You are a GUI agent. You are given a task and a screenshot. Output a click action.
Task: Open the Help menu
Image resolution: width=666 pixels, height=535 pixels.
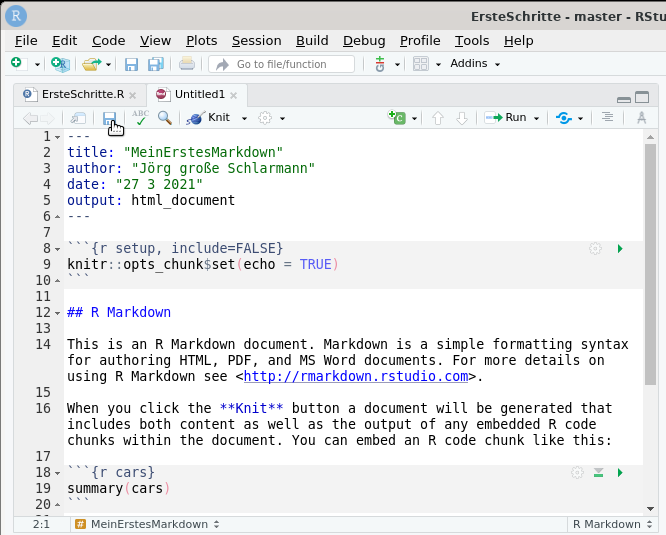519,41
